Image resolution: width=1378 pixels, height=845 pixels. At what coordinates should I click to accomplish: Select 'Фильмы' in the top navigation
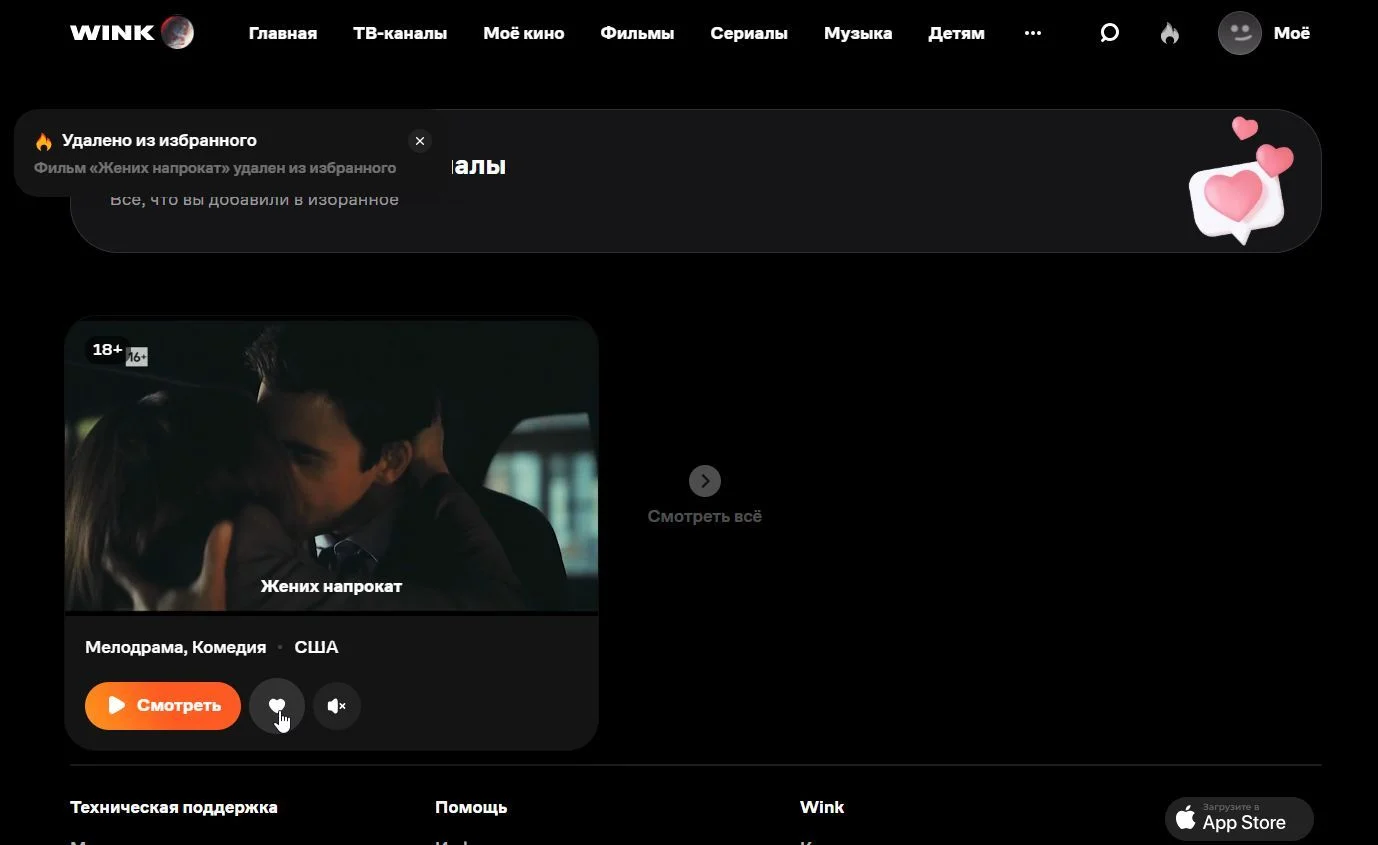tap(637, 33)
